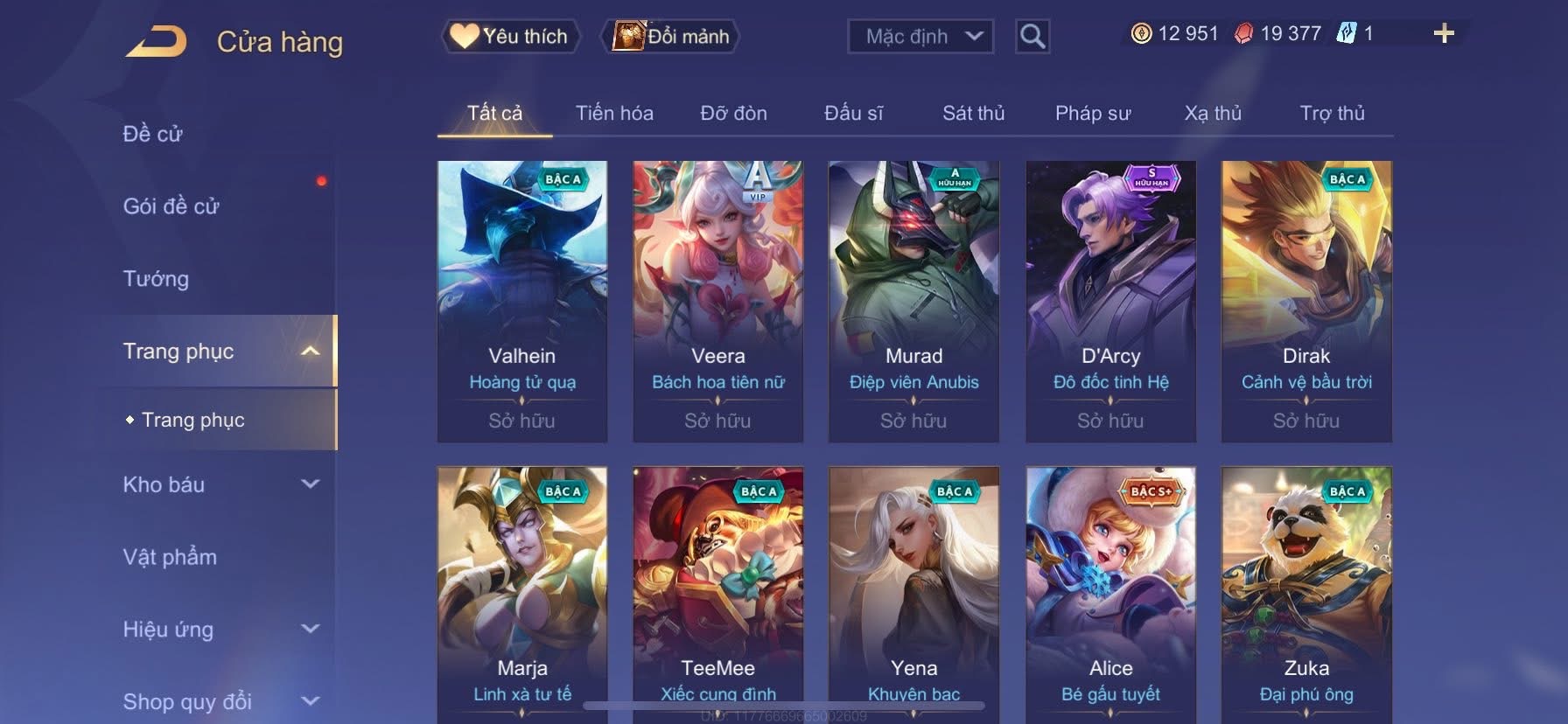Open the Đổi mảnh fragment exchange
The width and height of the screenshot is (1568, 724).
point(670,37)
